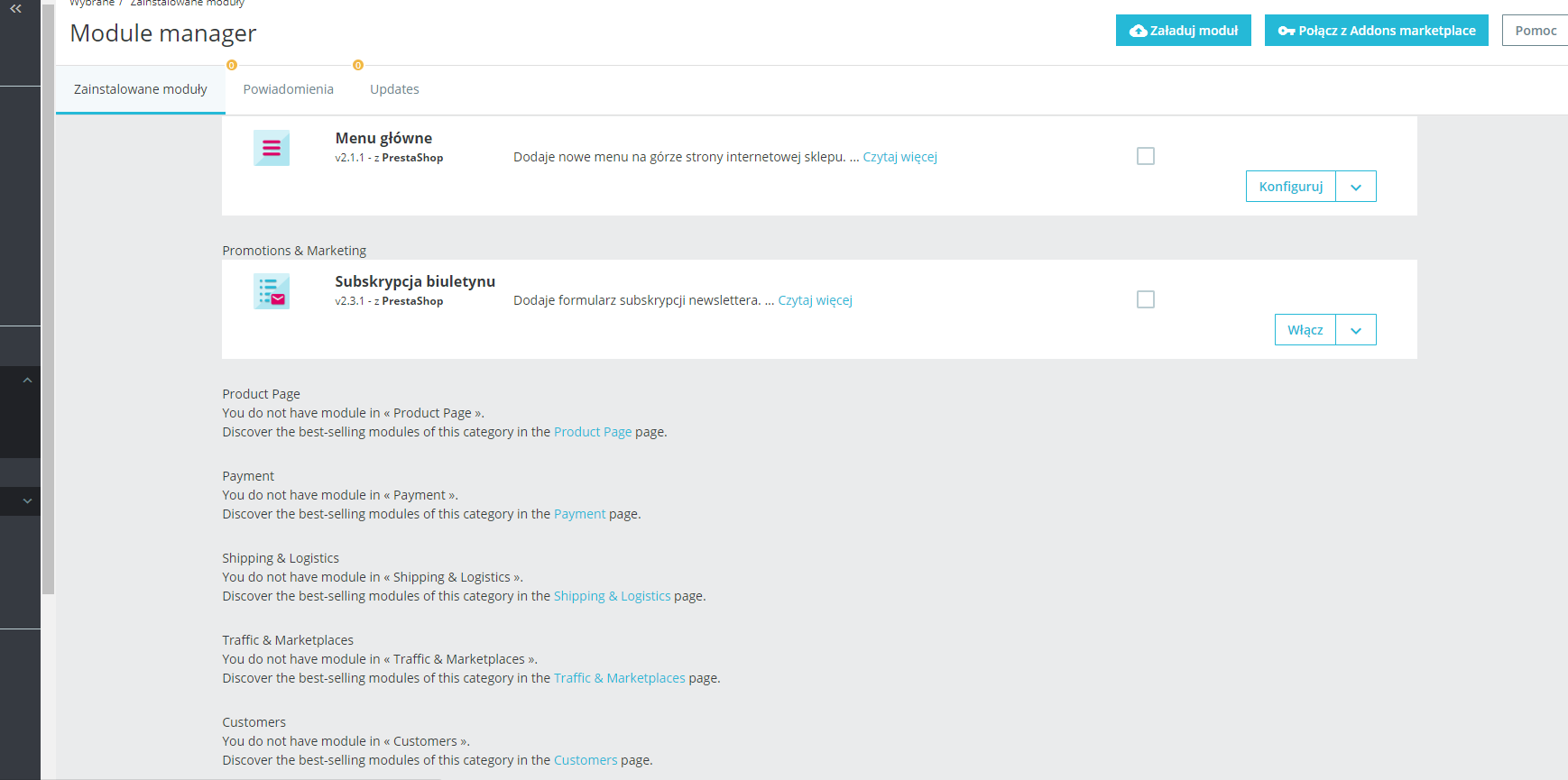Select the Menu główne module checkbox

pyautogui.click(x=1146, y=156)
